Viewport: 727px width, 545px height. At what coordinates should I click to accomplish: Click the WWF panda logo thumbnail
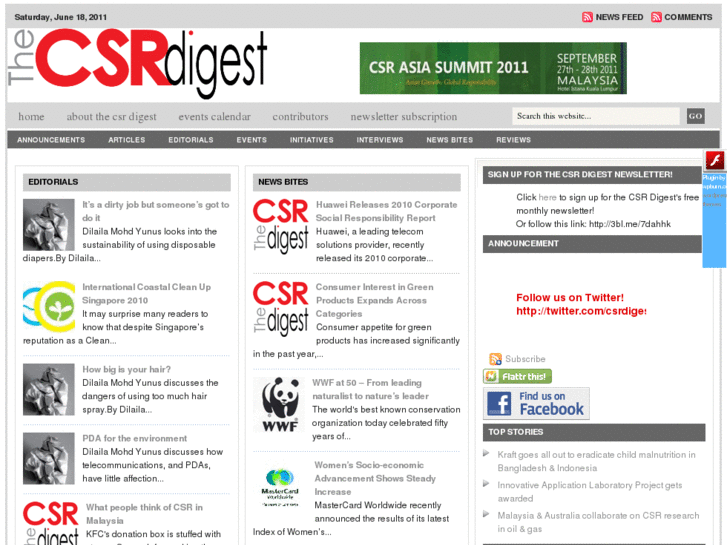tap(280, 405)
